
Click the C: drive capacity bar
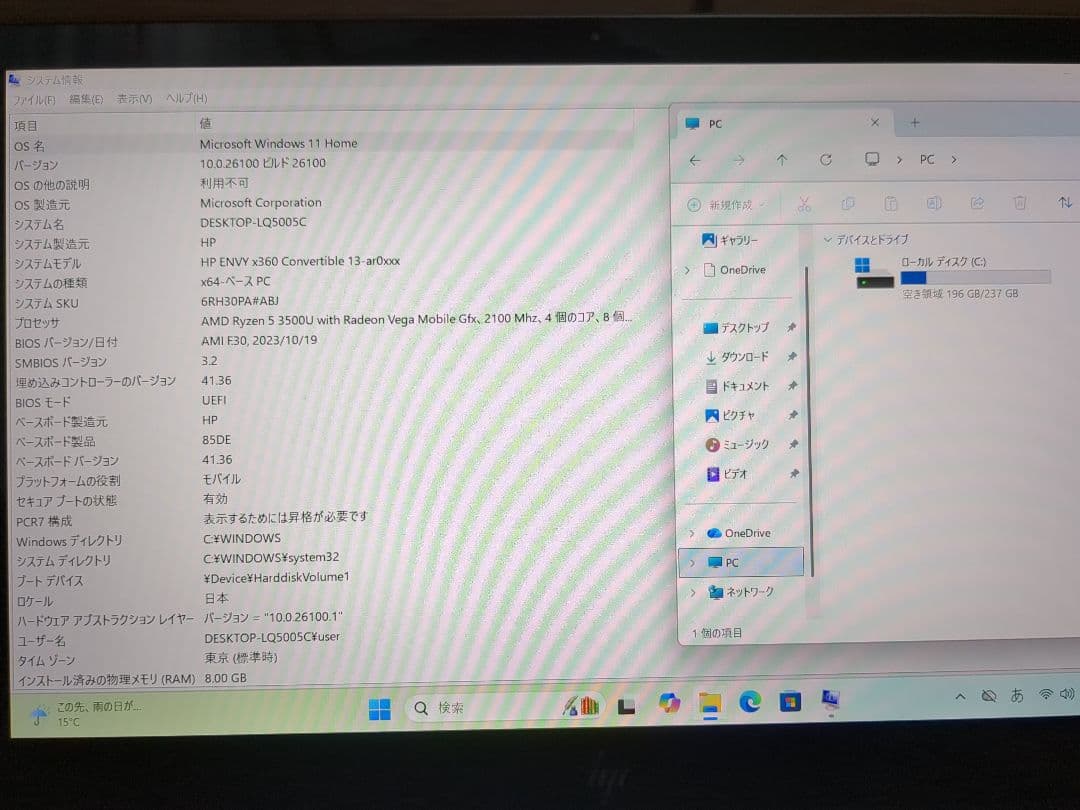[x=975, y=278]
